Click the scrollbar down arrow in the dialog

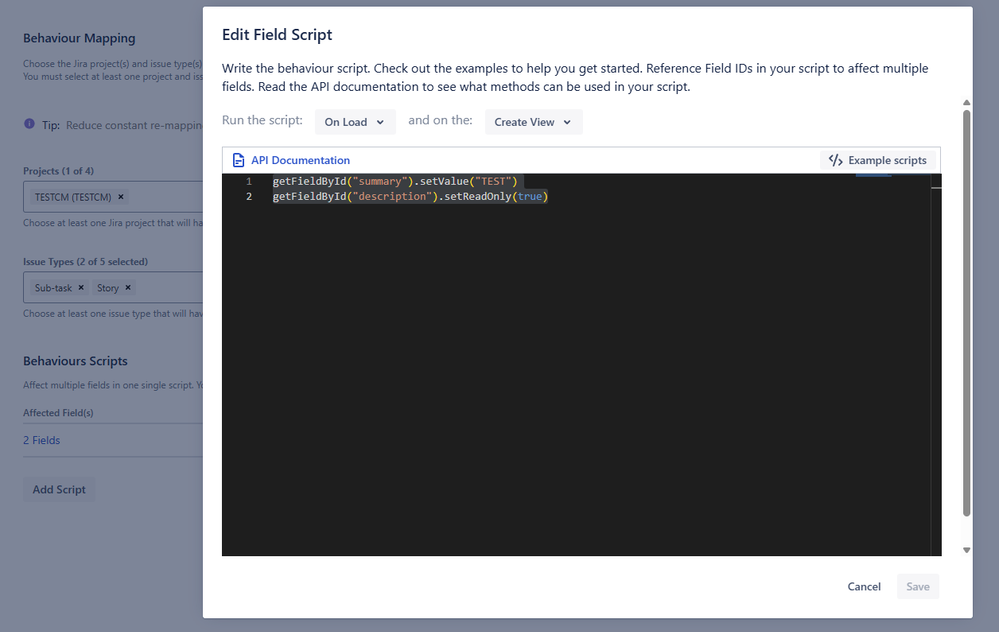tap(966, 549)
